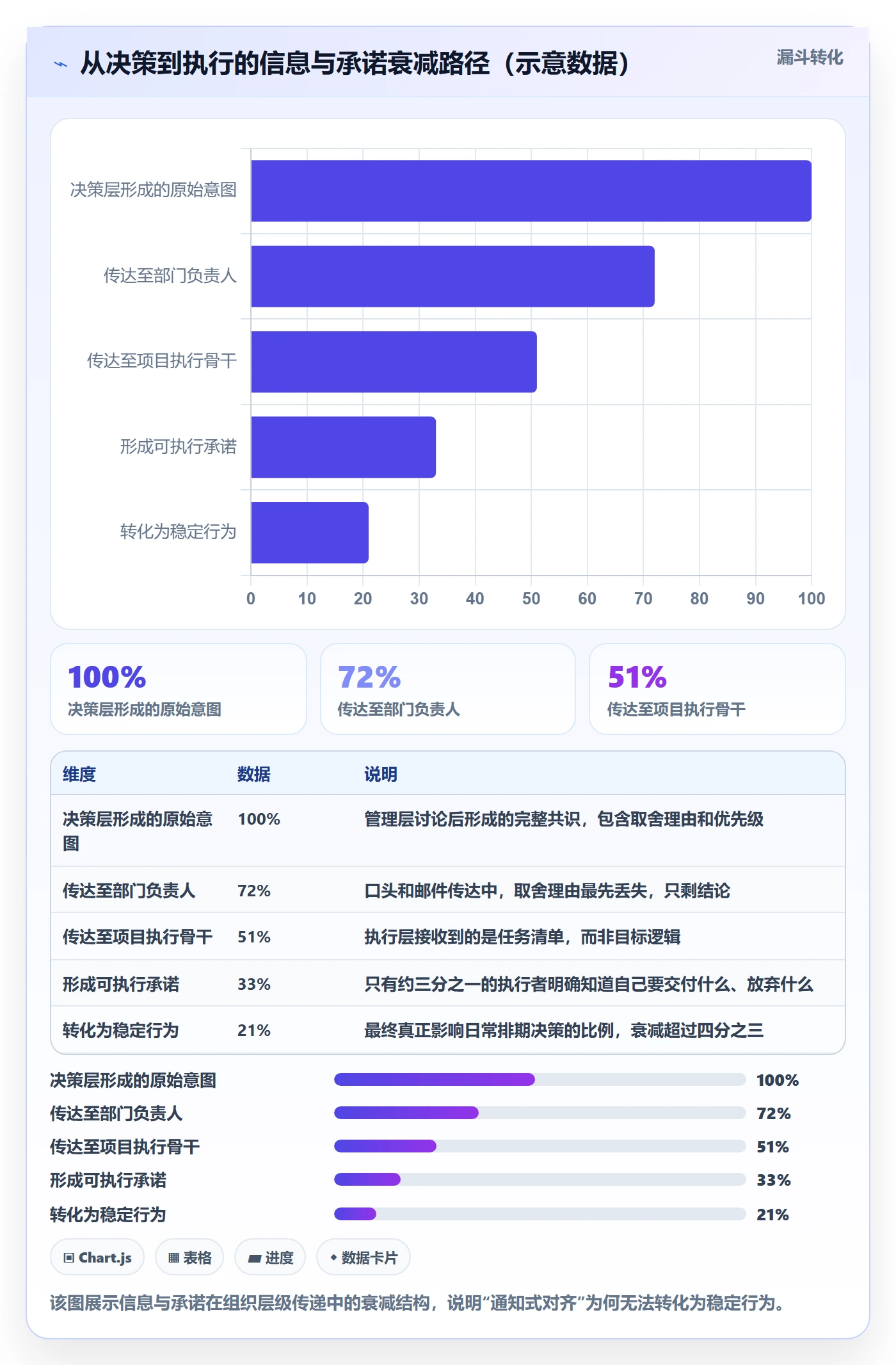Click the footer caption about 通知式对齐
The height and width of the screenshot is (1365, 896).
420,1303
